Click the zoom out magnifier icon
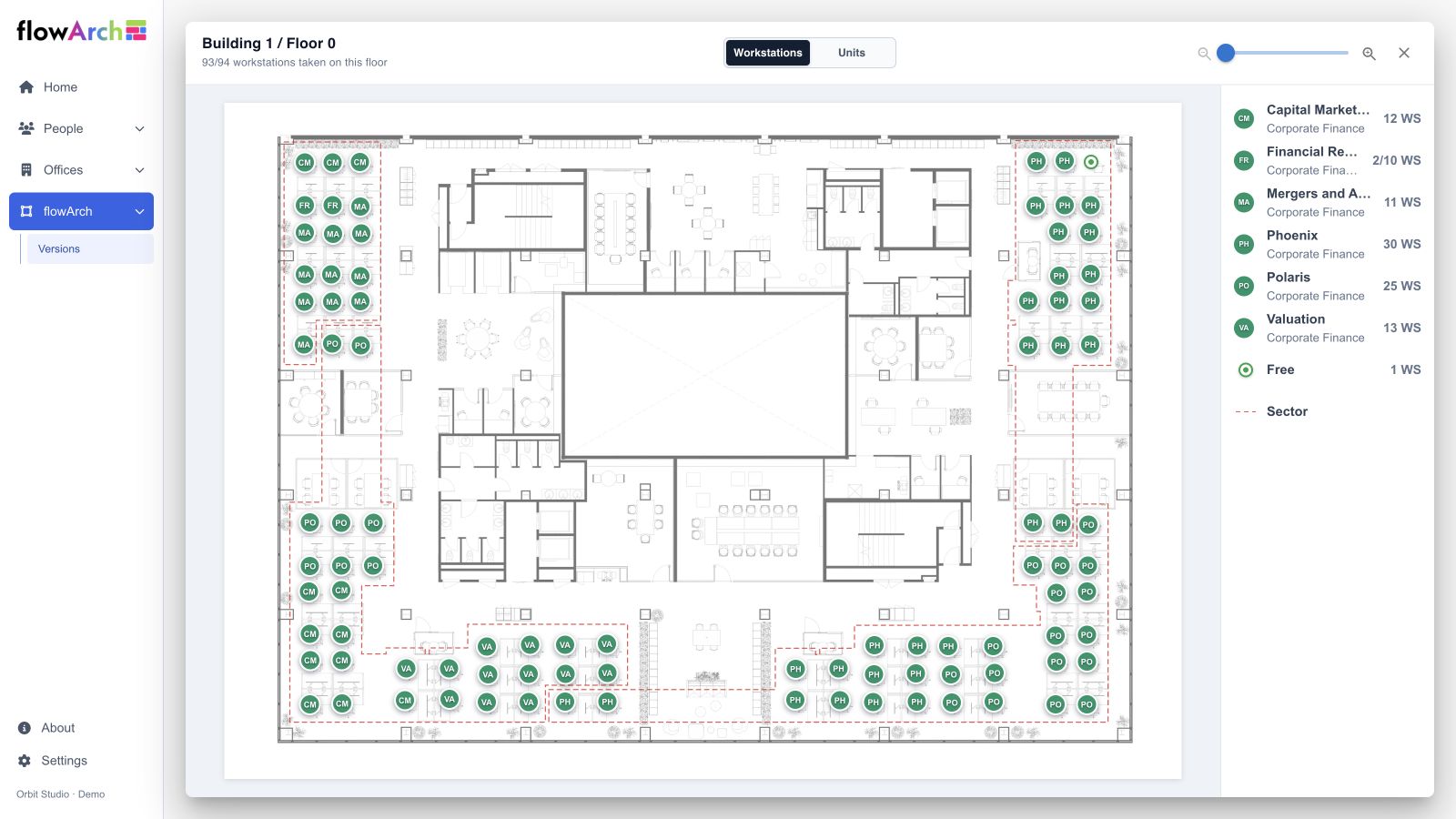Viewport: 1456px width, 819px height. (x=1204, y=54)
